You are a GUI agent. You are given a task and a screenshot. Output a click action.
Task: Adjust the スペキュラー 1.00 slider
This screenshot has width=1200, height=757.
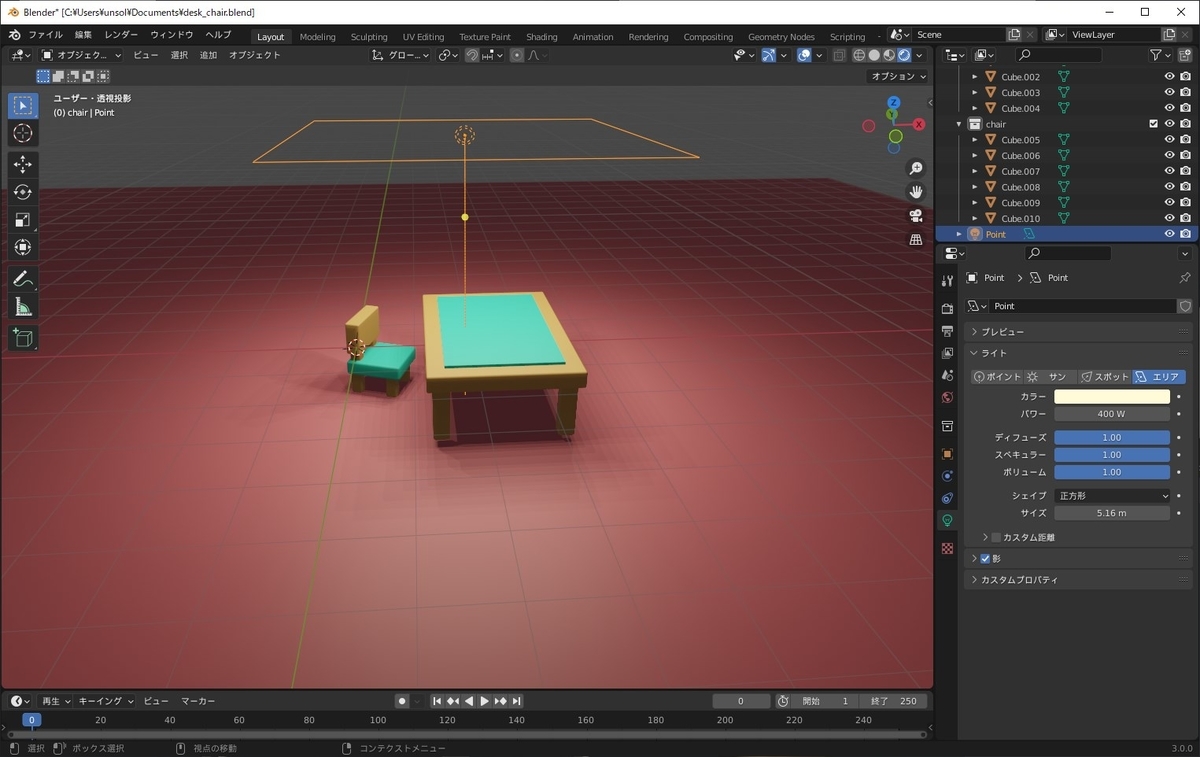[x=1112, y=455]
